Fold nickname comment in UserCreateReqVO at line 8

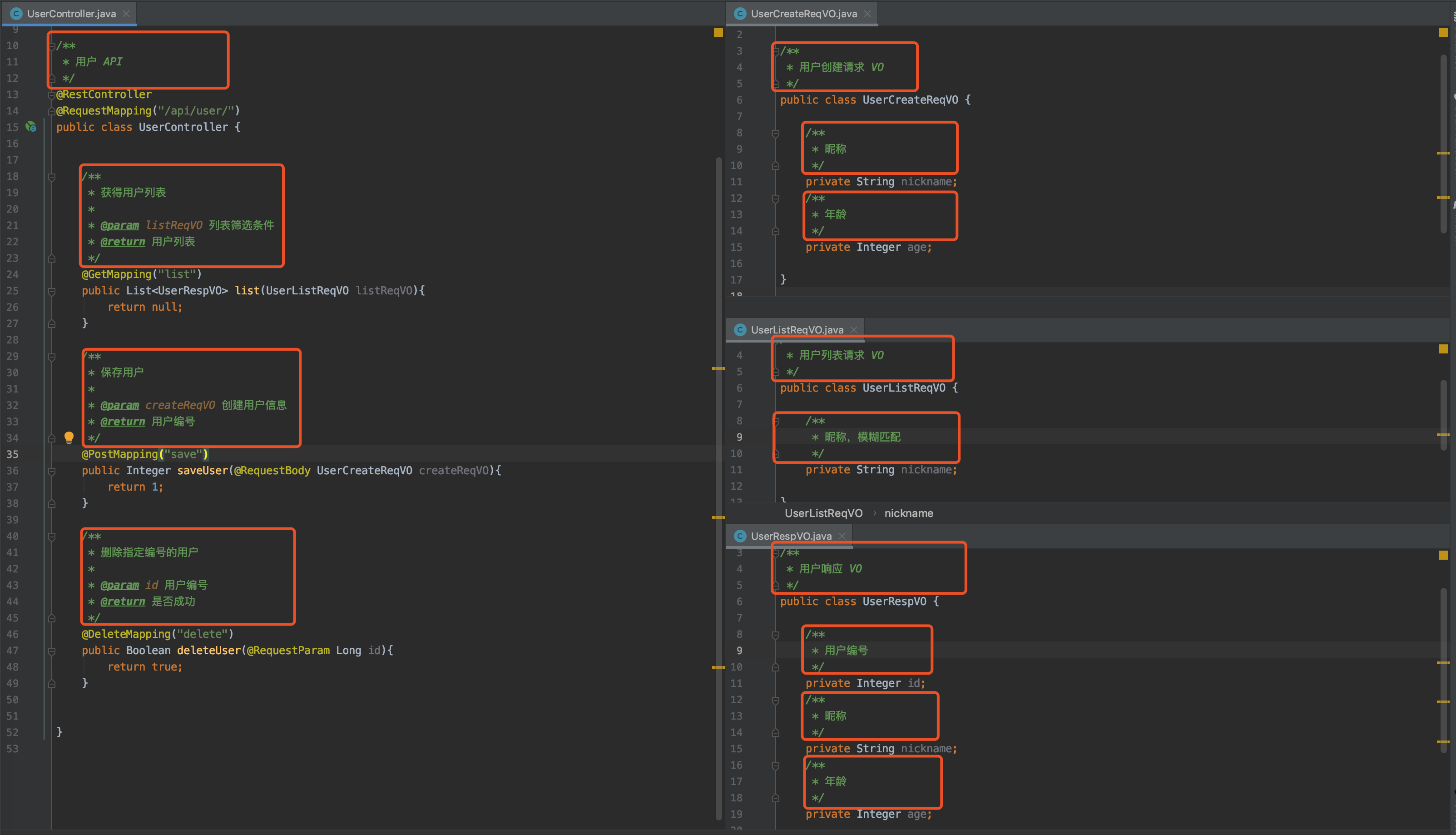coord(776,134)
